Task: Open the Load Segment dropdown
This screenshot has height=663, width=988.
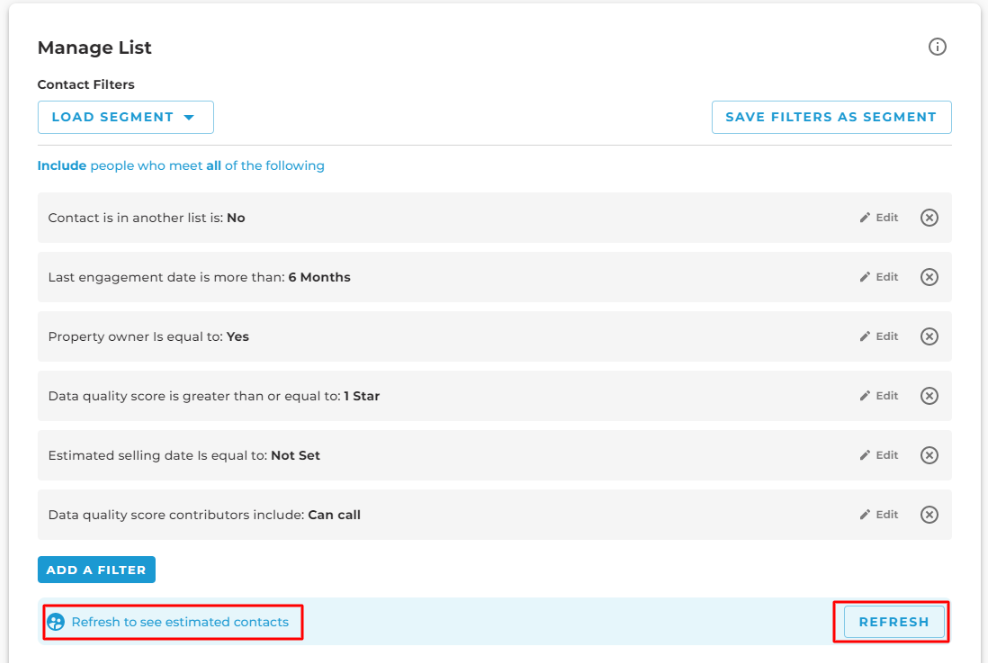Action: tap(125, 117)
